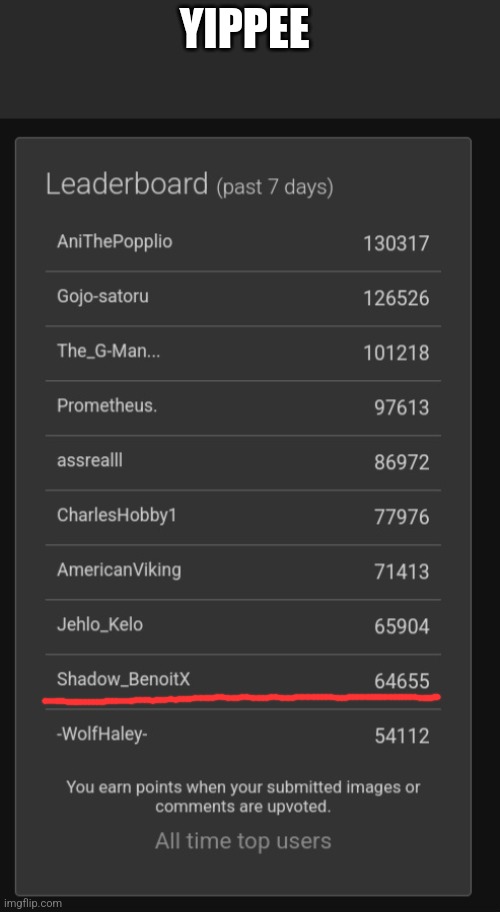Click the Leaderboard heading
The height and width of the screenshot is (912, 500).
127,184
